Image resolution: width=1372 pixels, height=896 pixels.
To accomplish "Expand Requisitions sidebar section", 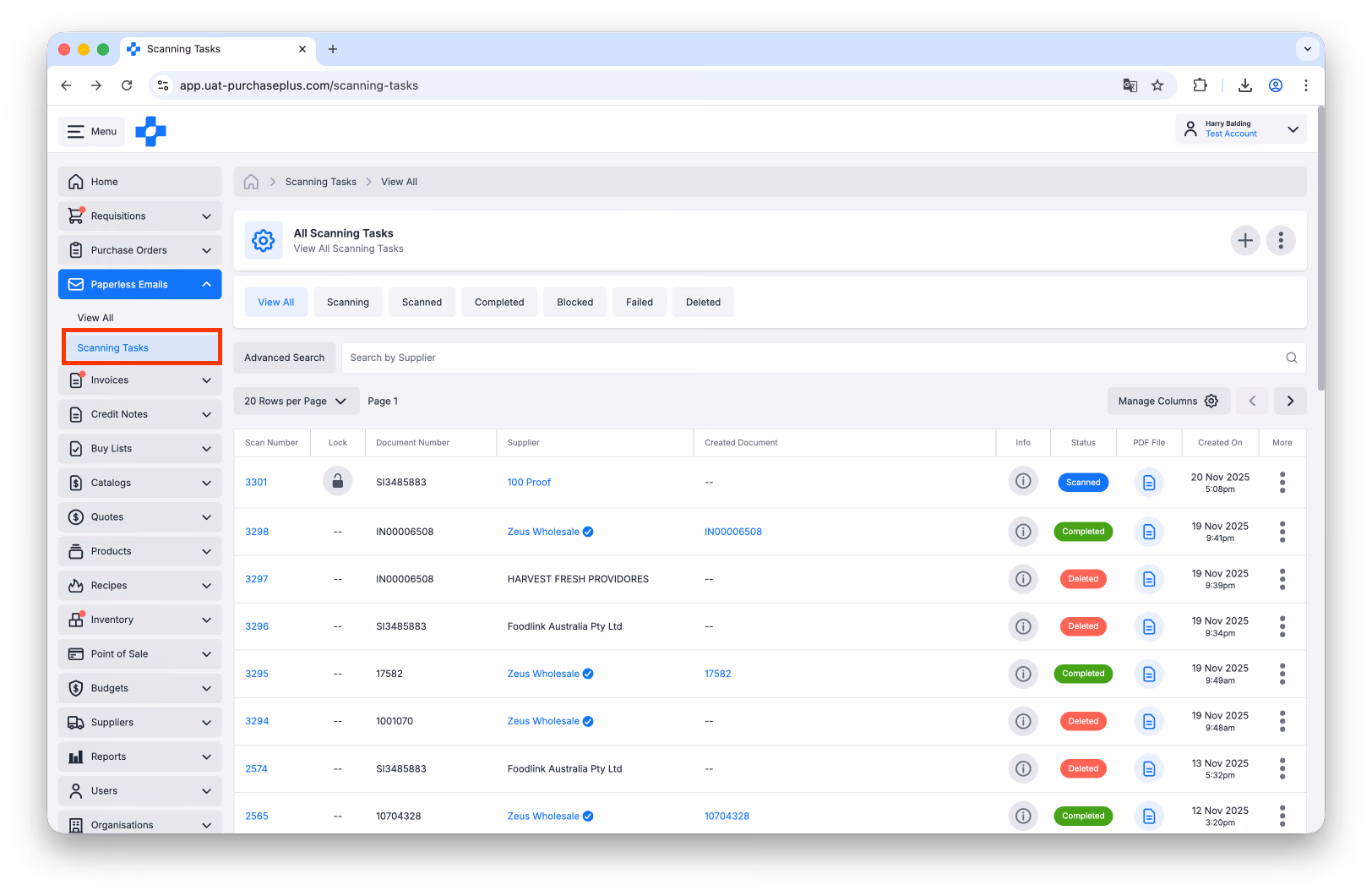I will point(140,216).
